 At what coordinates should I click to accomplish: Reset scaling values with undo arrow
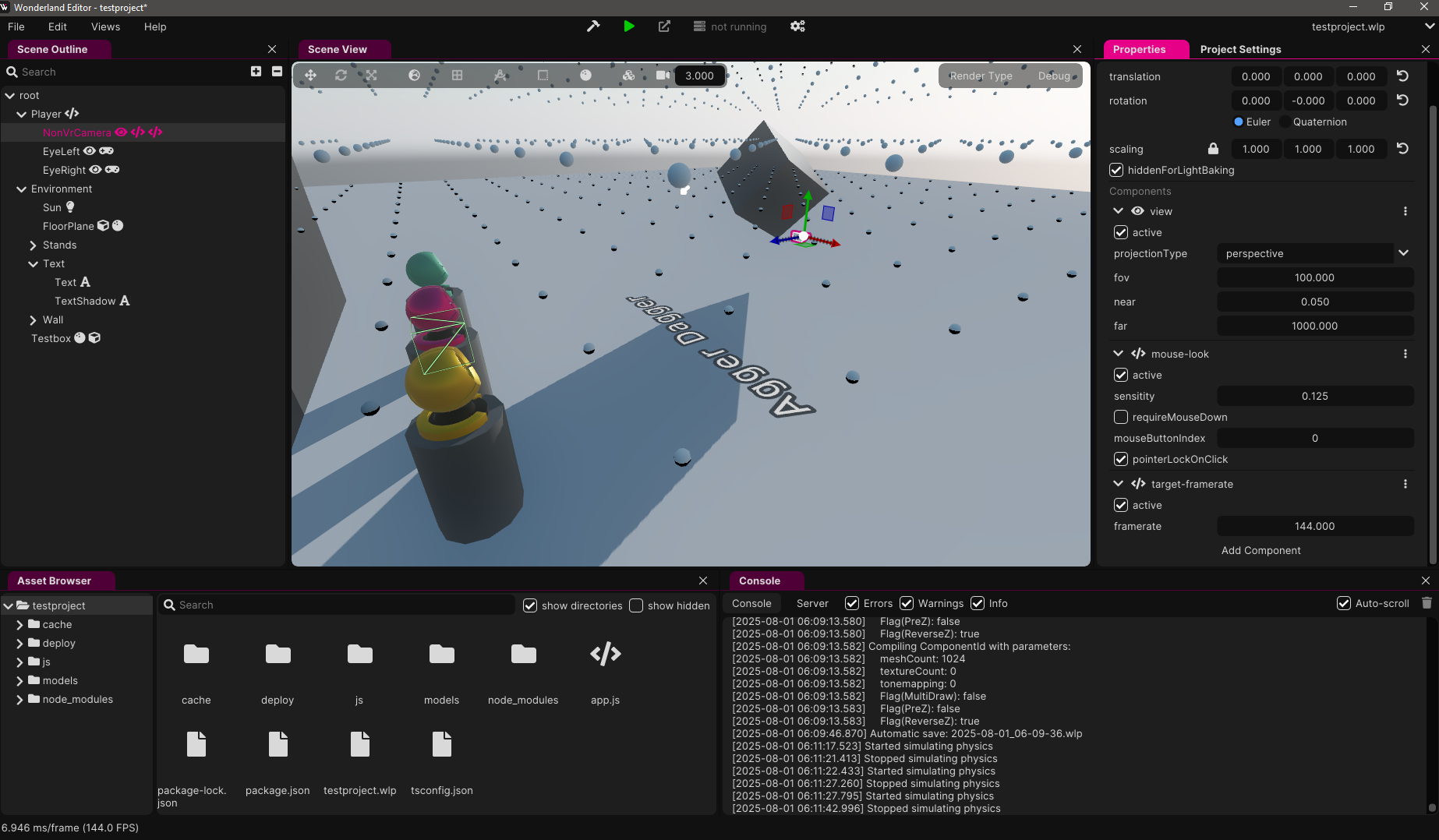click(1402, 149)
